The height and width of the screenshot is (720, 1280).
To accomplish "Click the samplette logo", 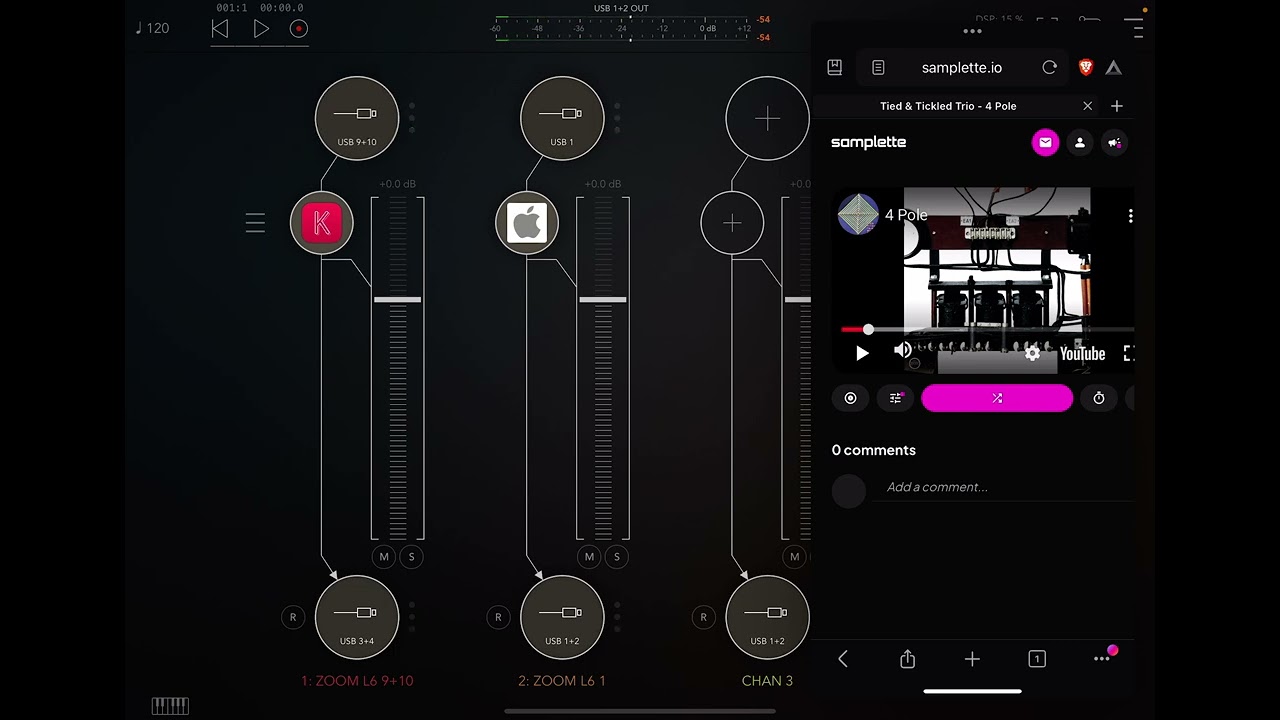I will pos(868,142).
